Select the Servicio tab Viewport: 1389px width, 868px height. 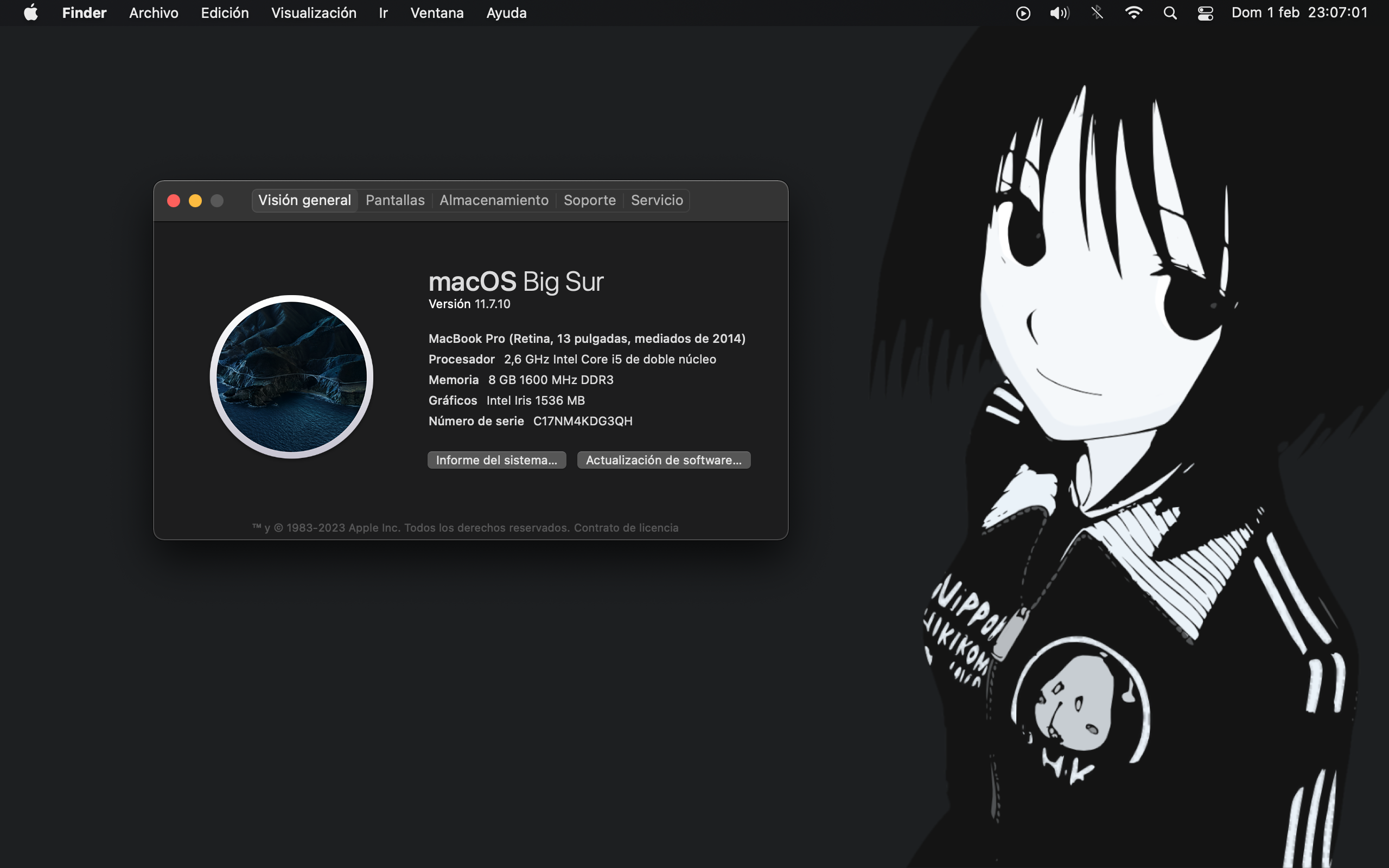(657, 200)
